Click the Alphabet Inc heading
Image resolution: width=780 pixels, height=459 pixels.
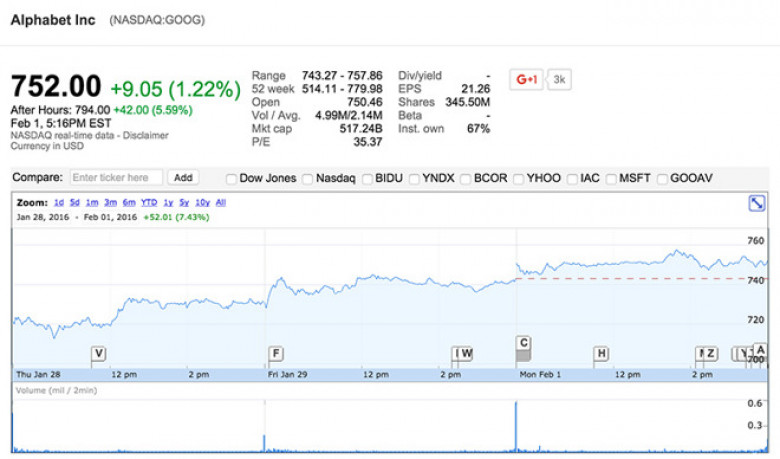(53, 20)
